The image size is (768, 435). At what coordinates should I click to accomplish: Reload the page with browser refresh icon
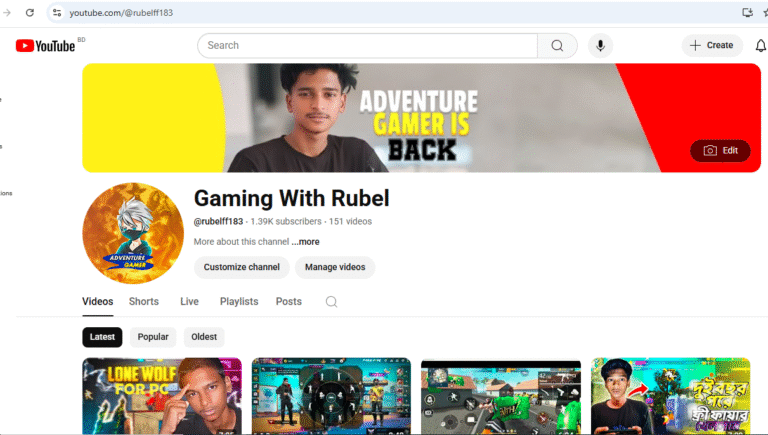(30, 13)
